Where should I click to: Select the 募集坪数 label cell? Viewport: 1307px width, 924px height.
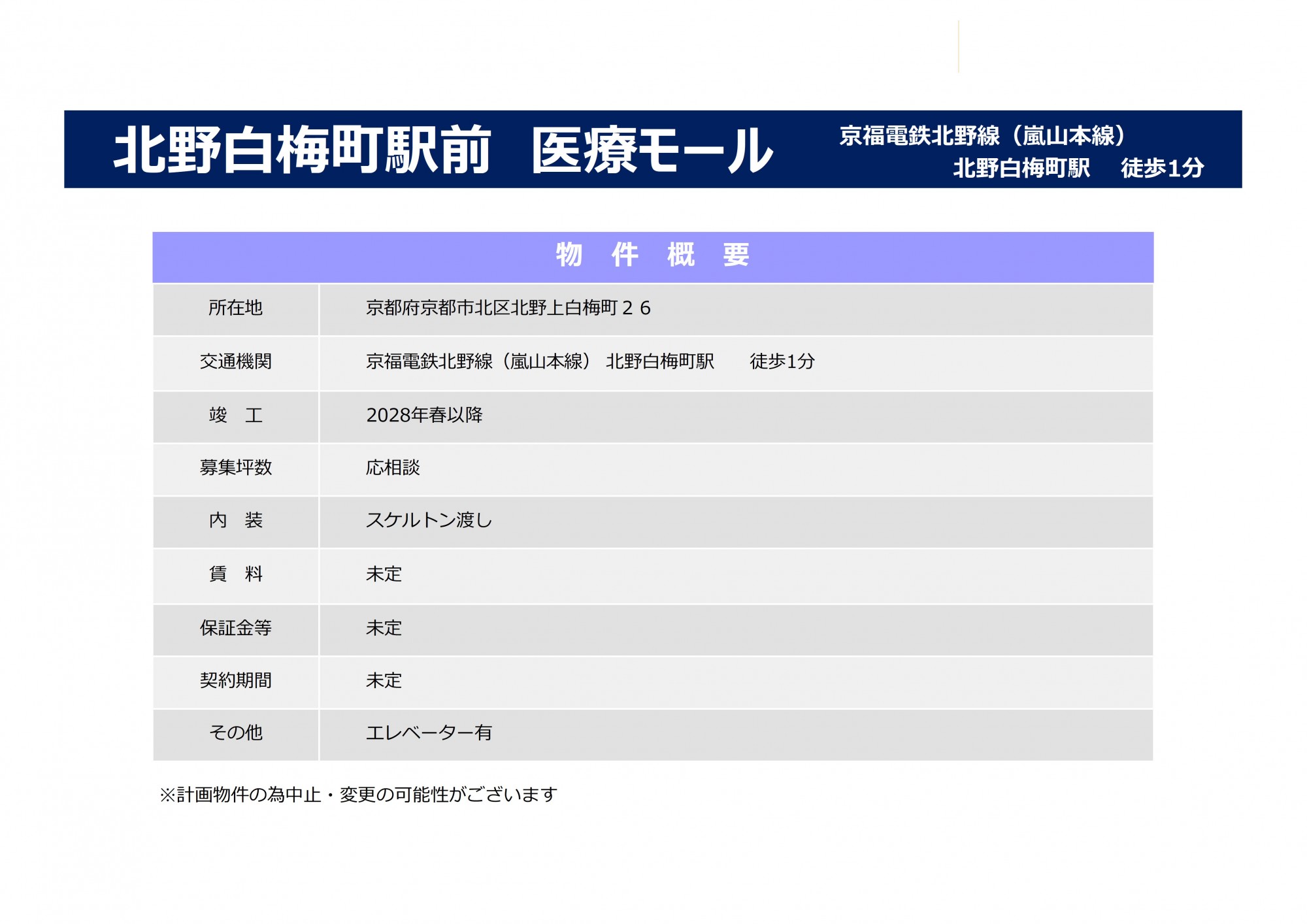point(235,467)
